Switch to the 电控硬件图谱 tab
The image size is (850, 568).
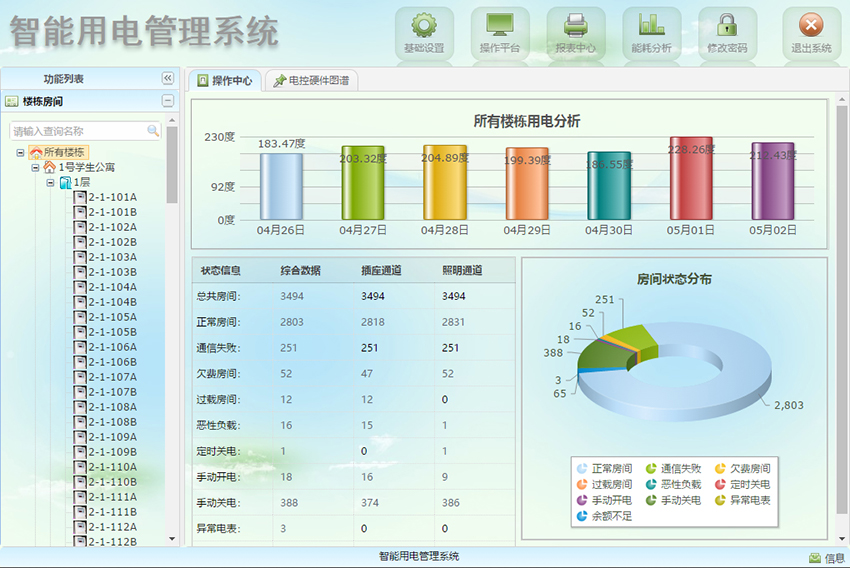pos(312,81)
